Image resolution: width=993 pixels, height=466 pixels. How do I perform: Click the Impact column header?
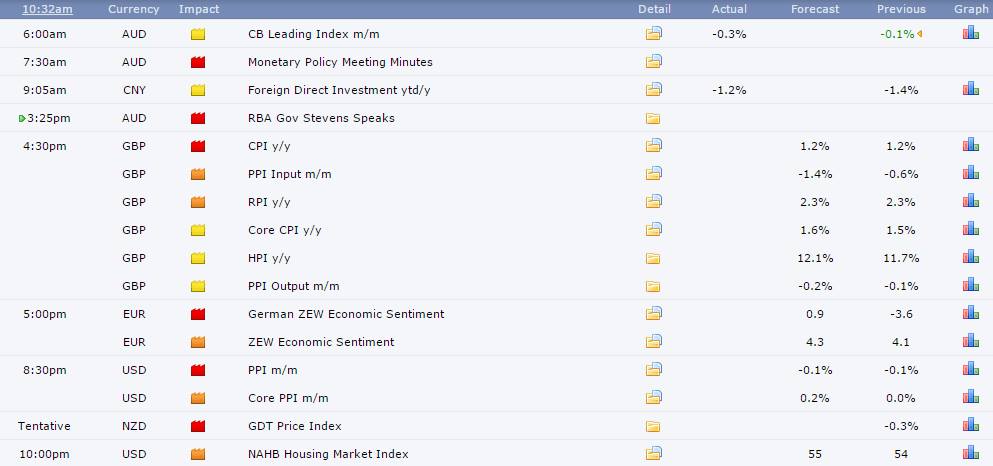[199, 9]
